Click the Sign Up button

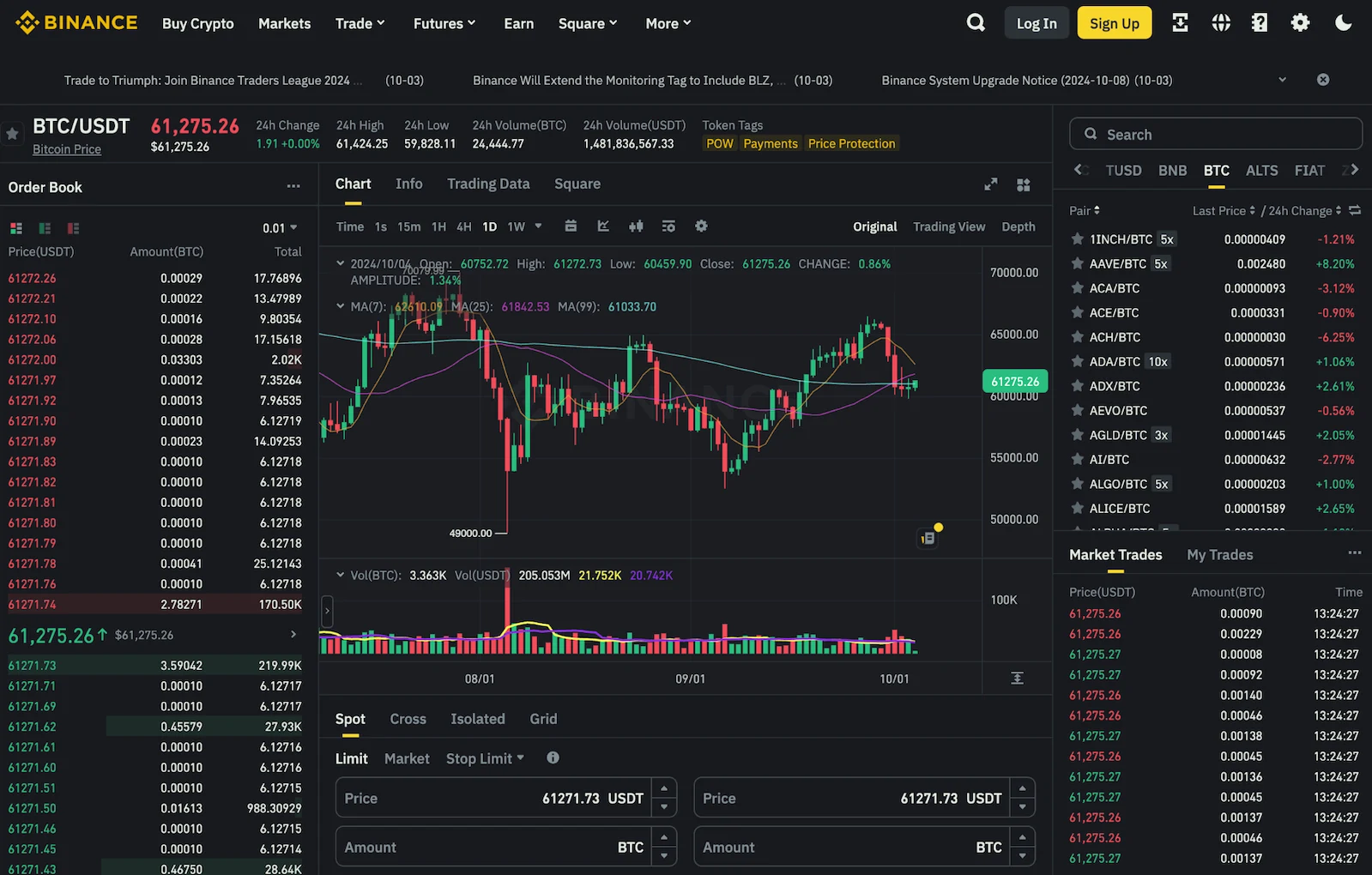pos(1114,23)
